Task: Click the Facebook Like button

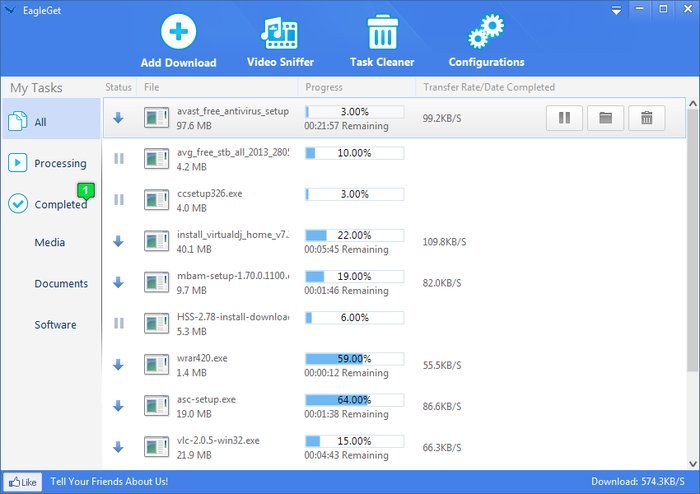Action: [x=22, y=482]
